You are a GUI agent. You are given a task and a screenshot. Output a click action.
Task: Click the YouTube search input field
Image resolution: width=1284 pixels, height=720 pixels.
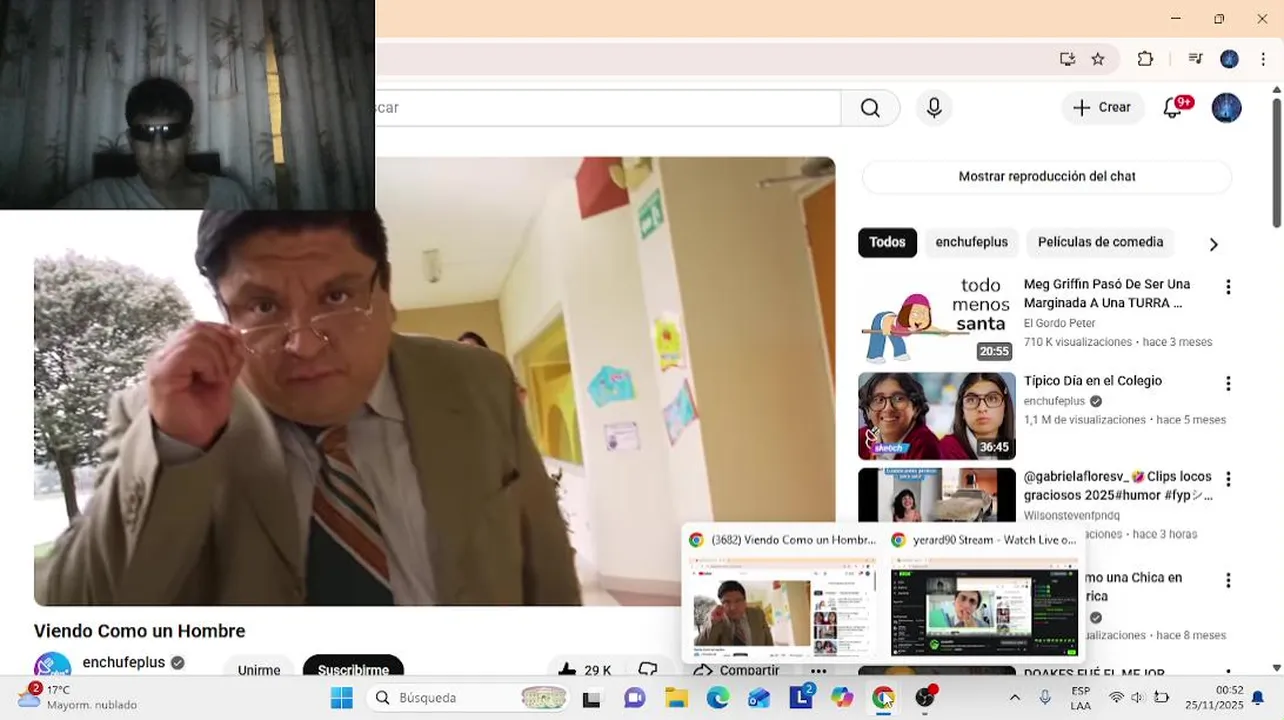click(608, 108)
